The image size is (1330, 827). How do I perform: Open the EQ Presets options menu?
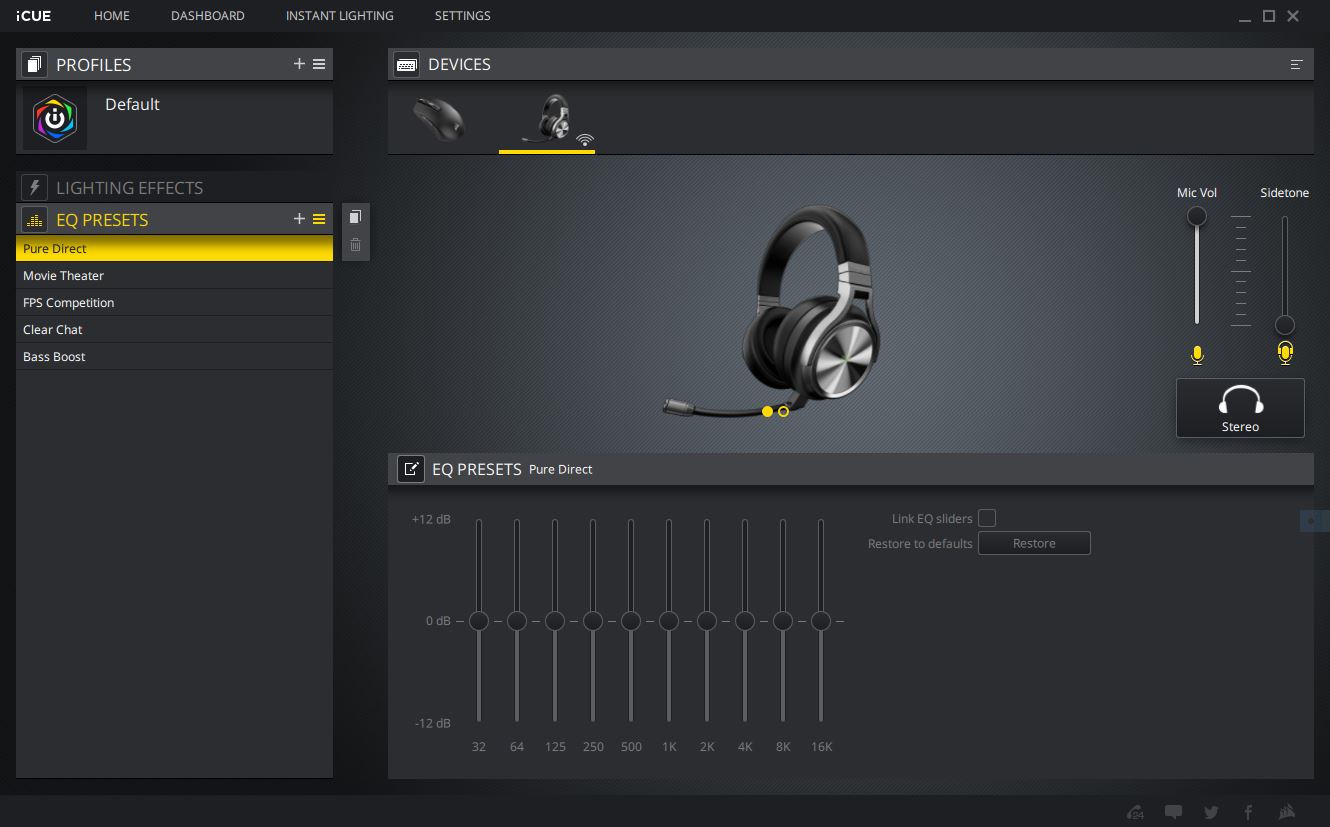coord(319,219)
